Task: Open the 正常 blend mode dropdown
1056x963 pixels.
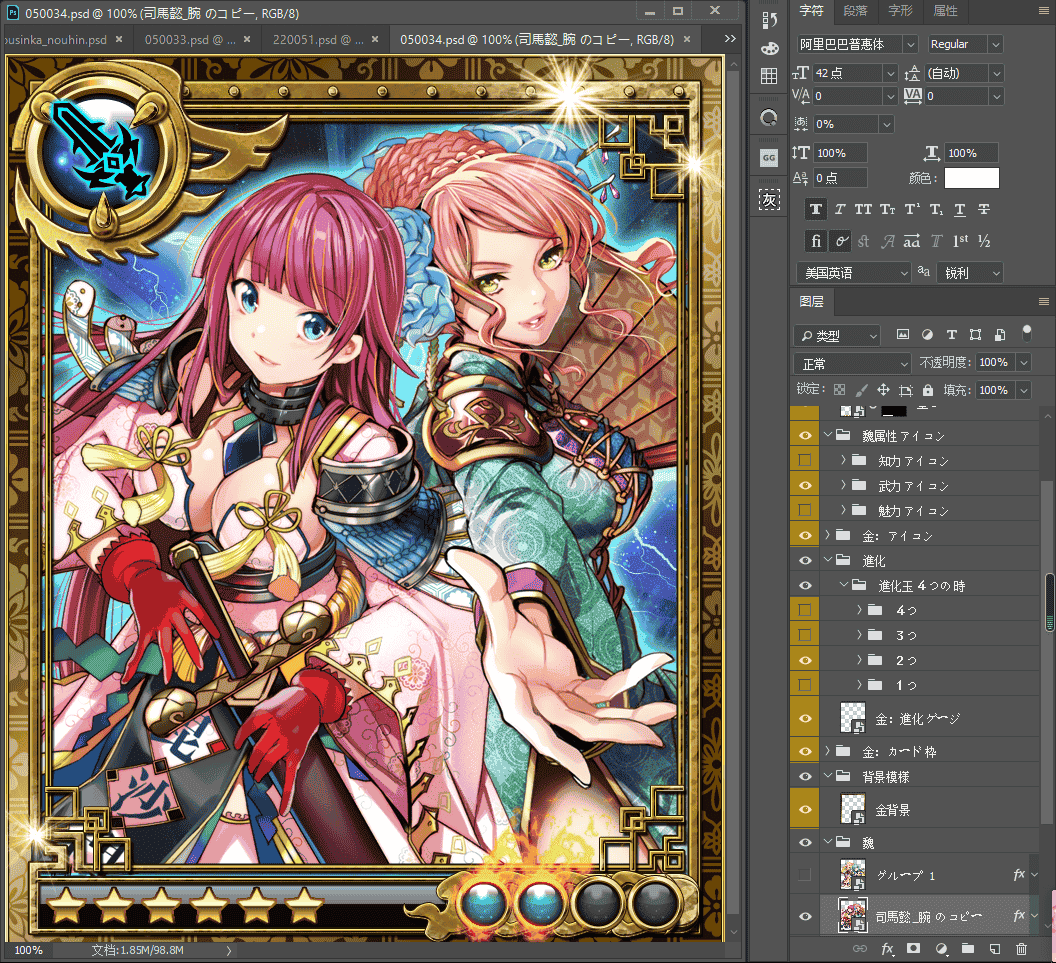Action: pyautogui.click(x=852, y=364)
